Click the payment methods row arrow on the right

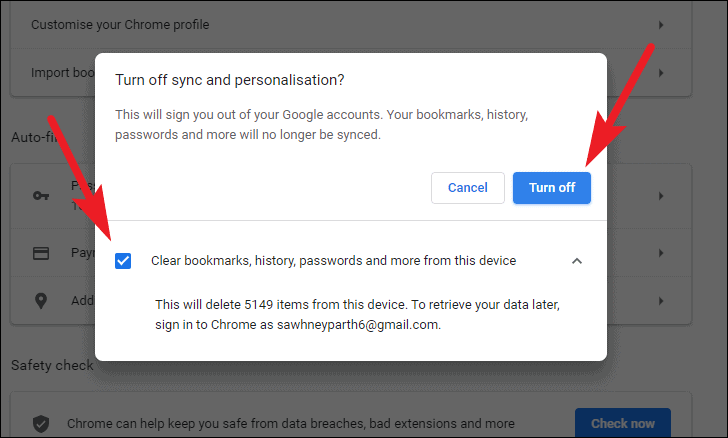coord(661,254)
